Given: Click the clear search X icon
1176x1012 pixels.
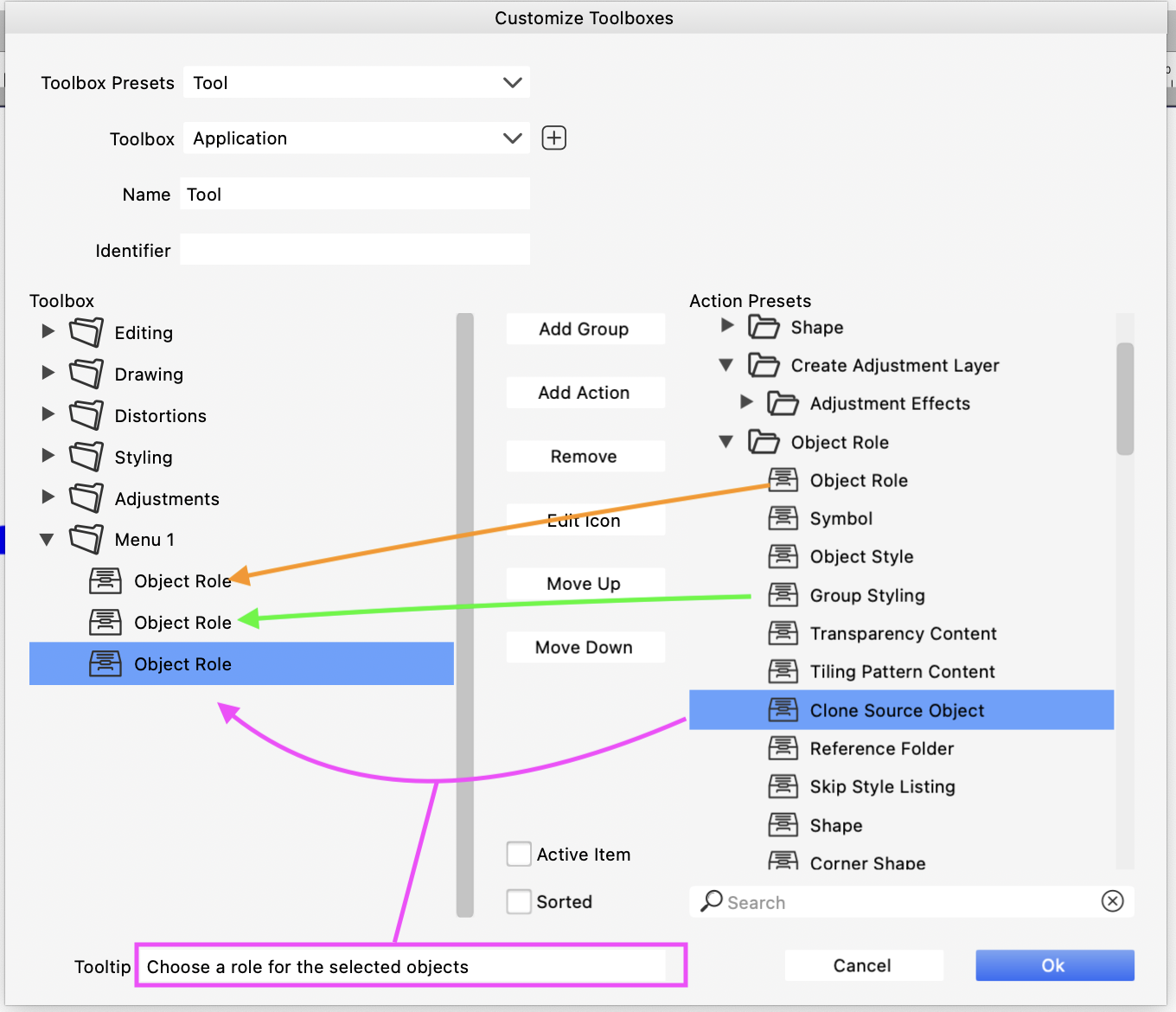Looking at the screenshot, I should 1112,901.
